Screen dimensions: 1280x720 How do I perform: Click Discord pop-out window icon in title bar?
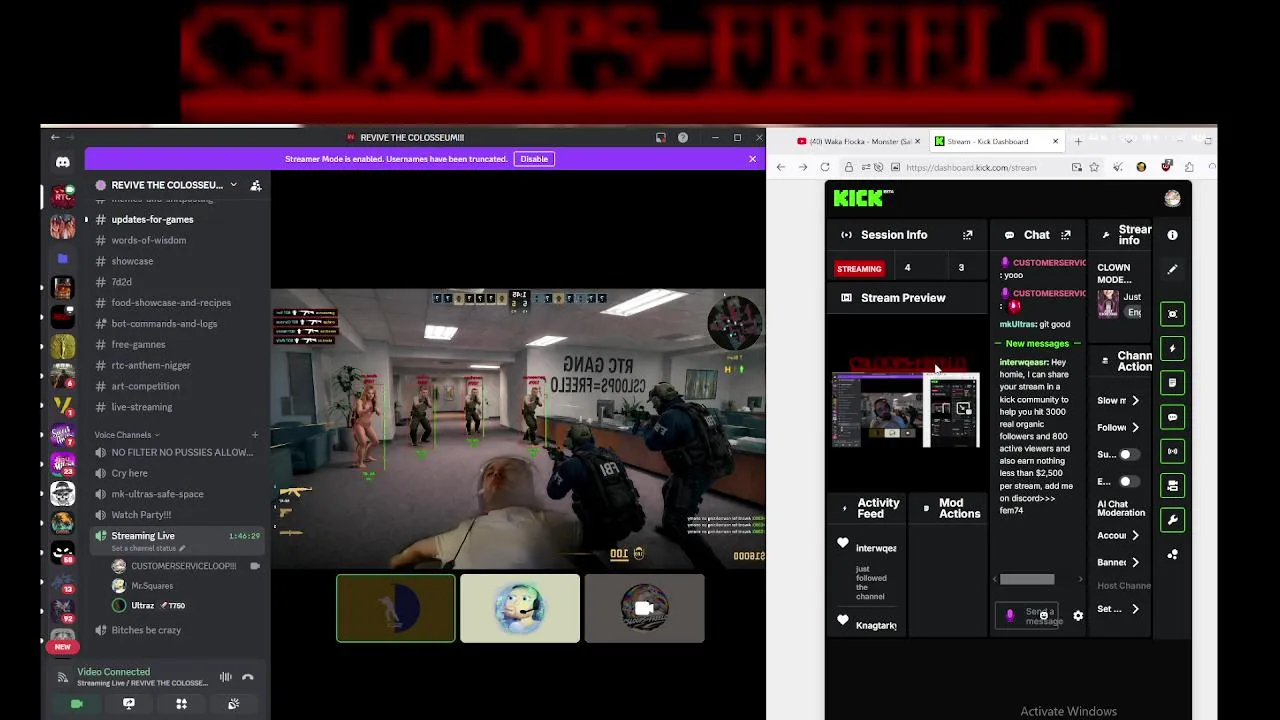[661, 137]
